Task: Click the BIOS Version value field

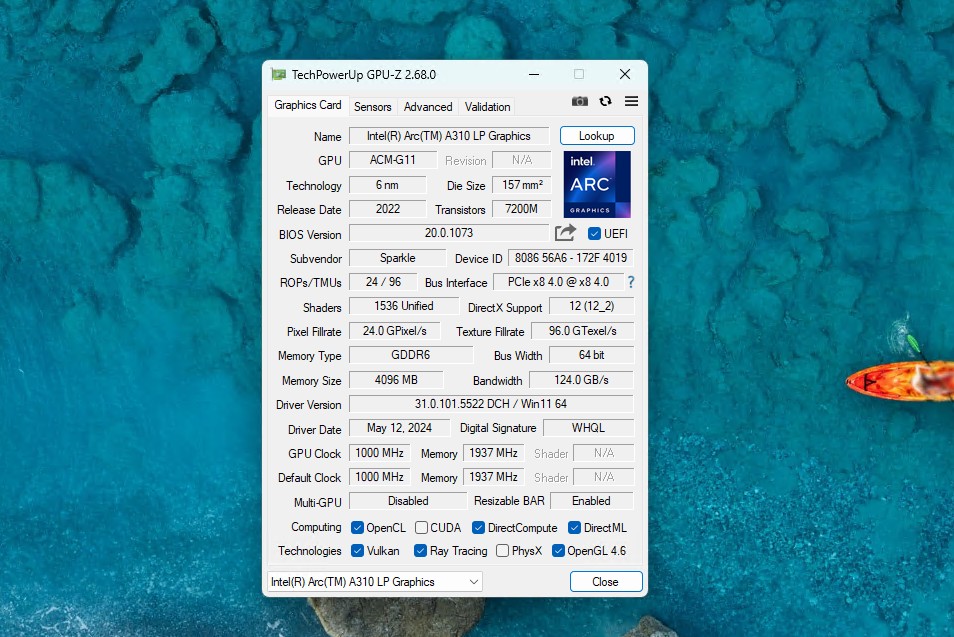Action: pyautogui.click(x=448, y=233)
